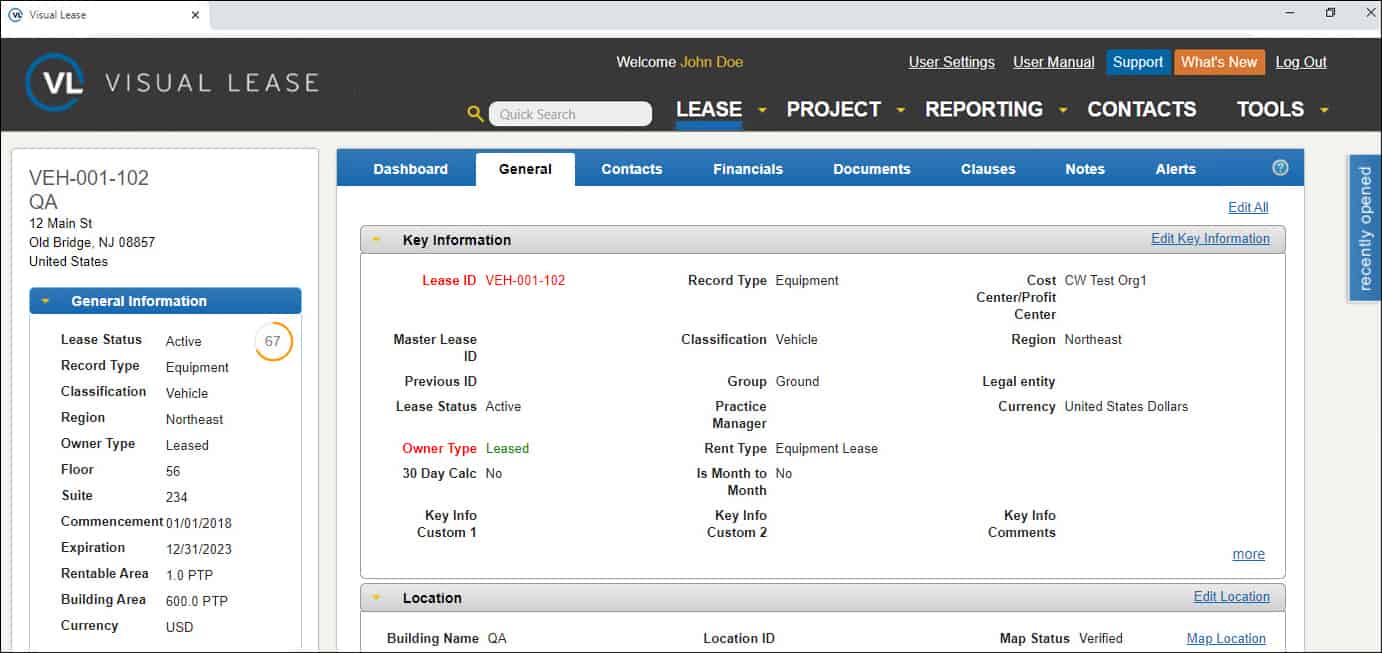Switch to the Alerts tab
Viewport: 1382px width, 653px height.
point(1176,169)
